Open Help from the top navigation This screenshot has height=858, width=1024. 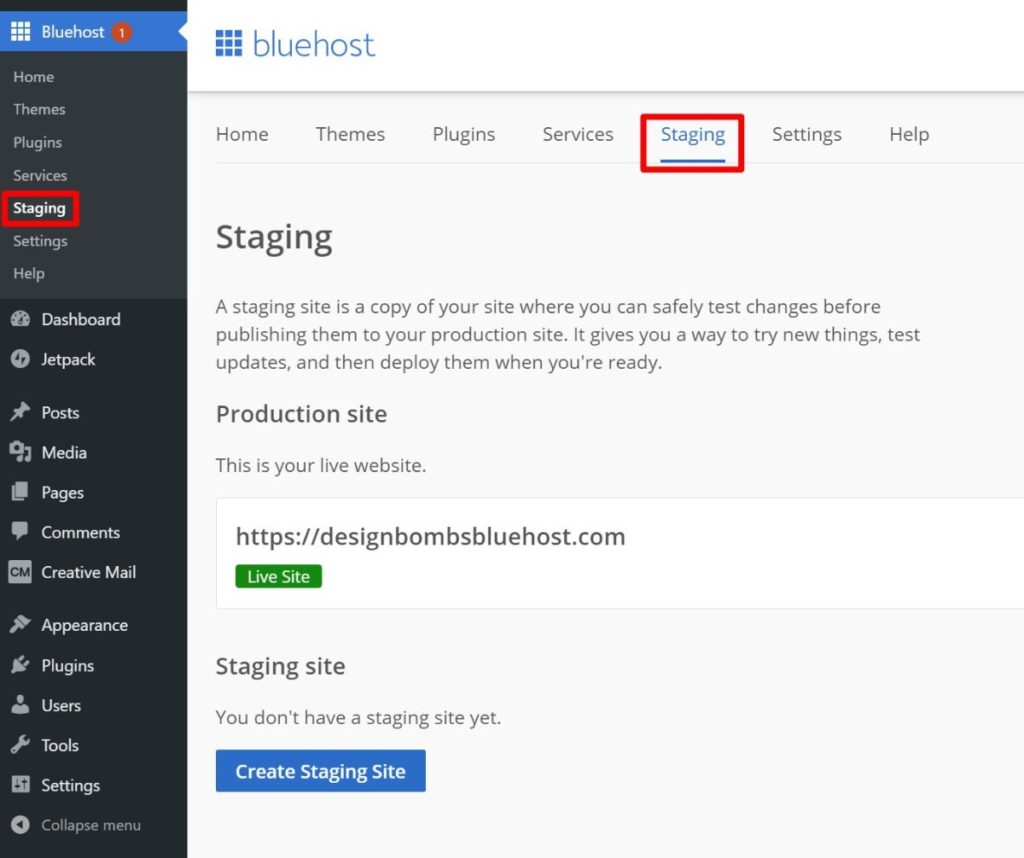(908, 133)
